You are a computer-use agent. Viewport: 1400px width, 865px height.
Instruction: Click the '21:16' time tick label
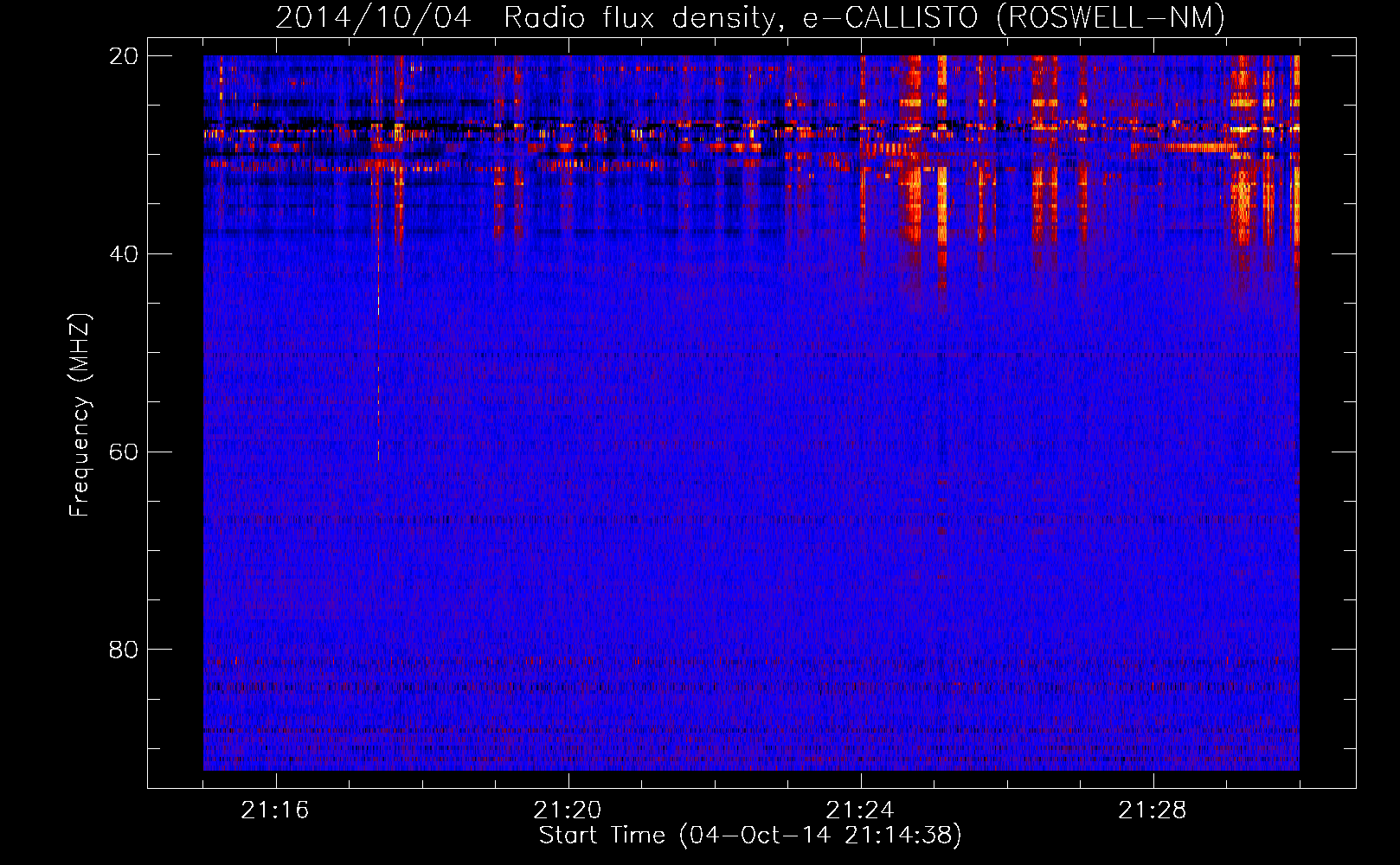275,811
